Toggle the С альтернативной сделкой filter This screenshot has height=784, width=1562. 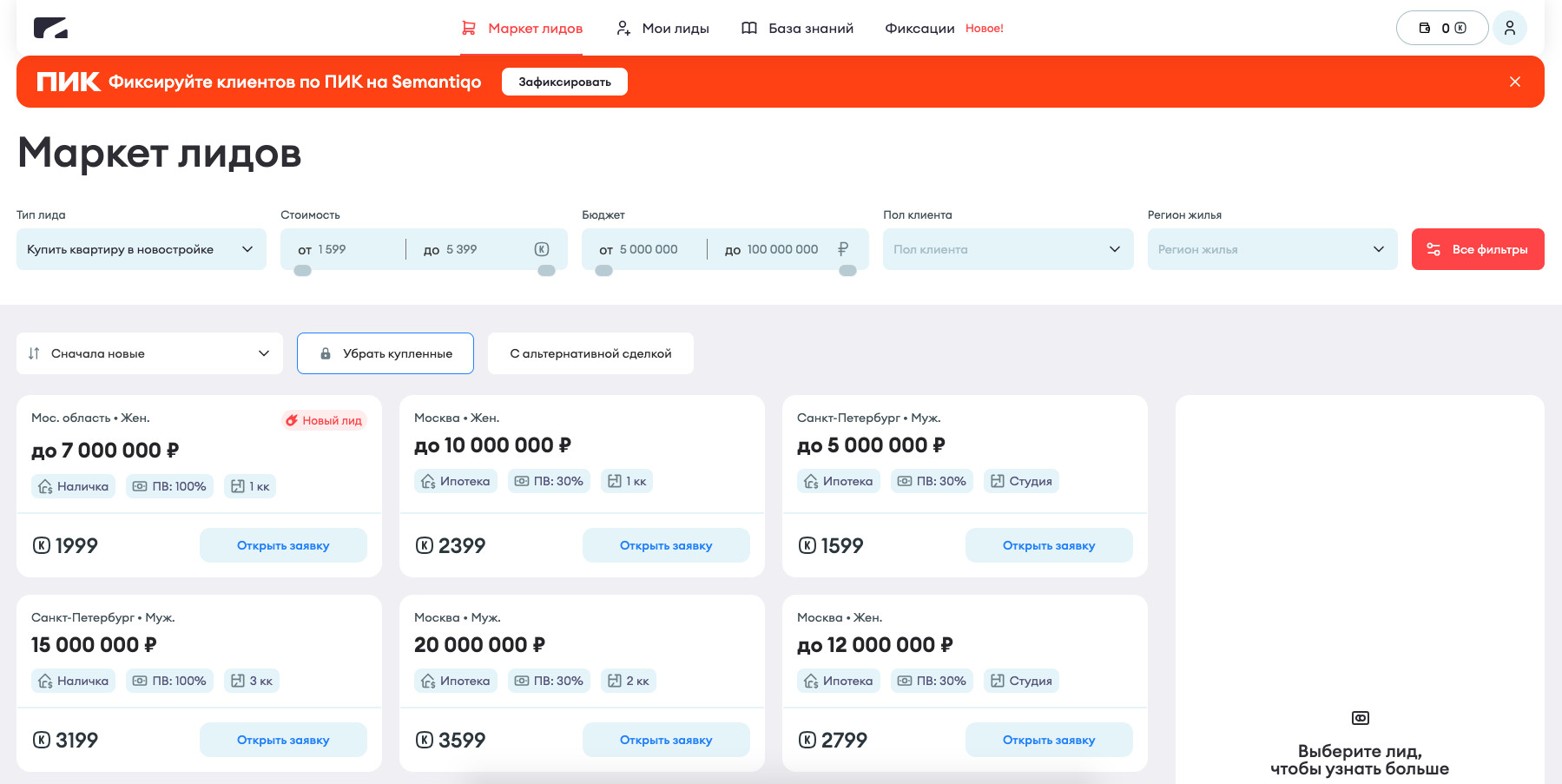[x=590, y=353]
